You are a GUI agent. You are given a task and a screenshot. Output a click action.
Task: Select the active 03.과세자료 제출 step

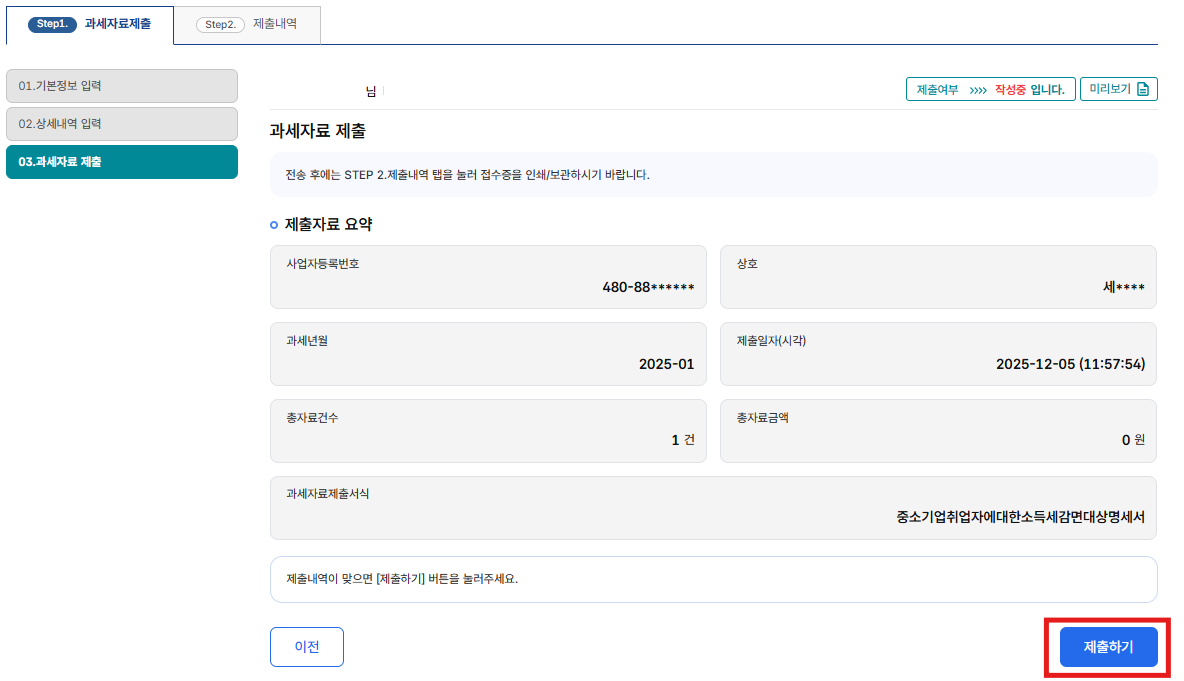[122, 162]
